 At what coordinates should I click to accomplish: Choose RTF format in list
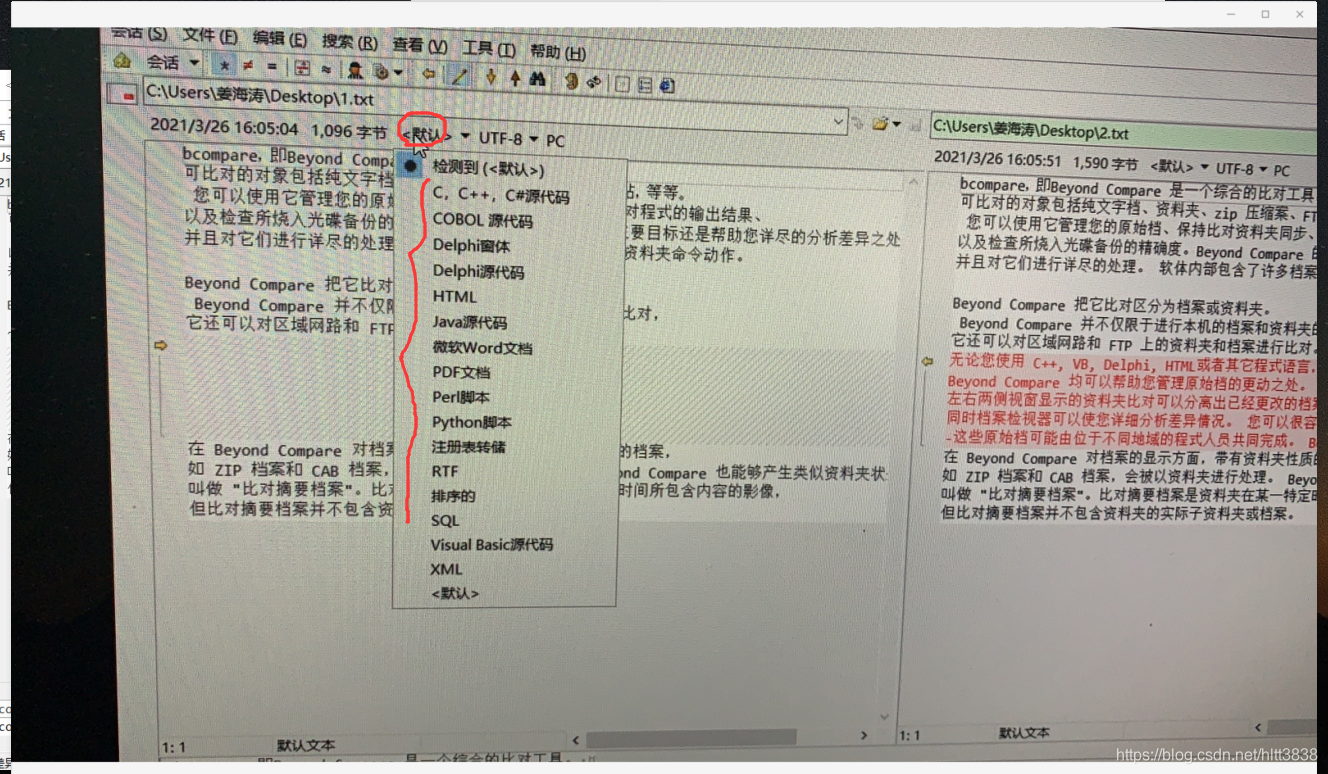click(445, 471)
